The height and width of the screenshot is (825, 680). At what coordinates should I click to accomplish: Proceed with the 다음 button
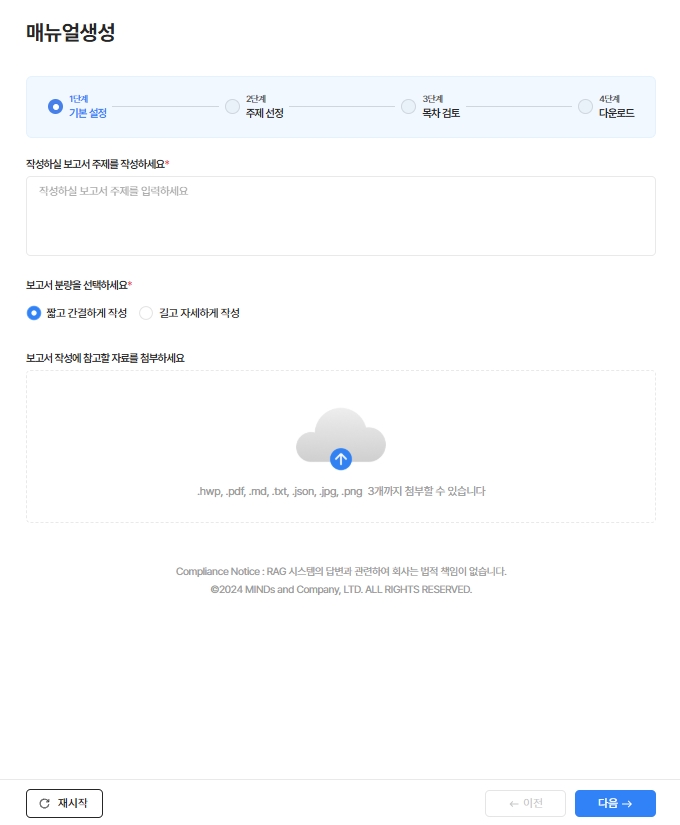tap(614, 803)
